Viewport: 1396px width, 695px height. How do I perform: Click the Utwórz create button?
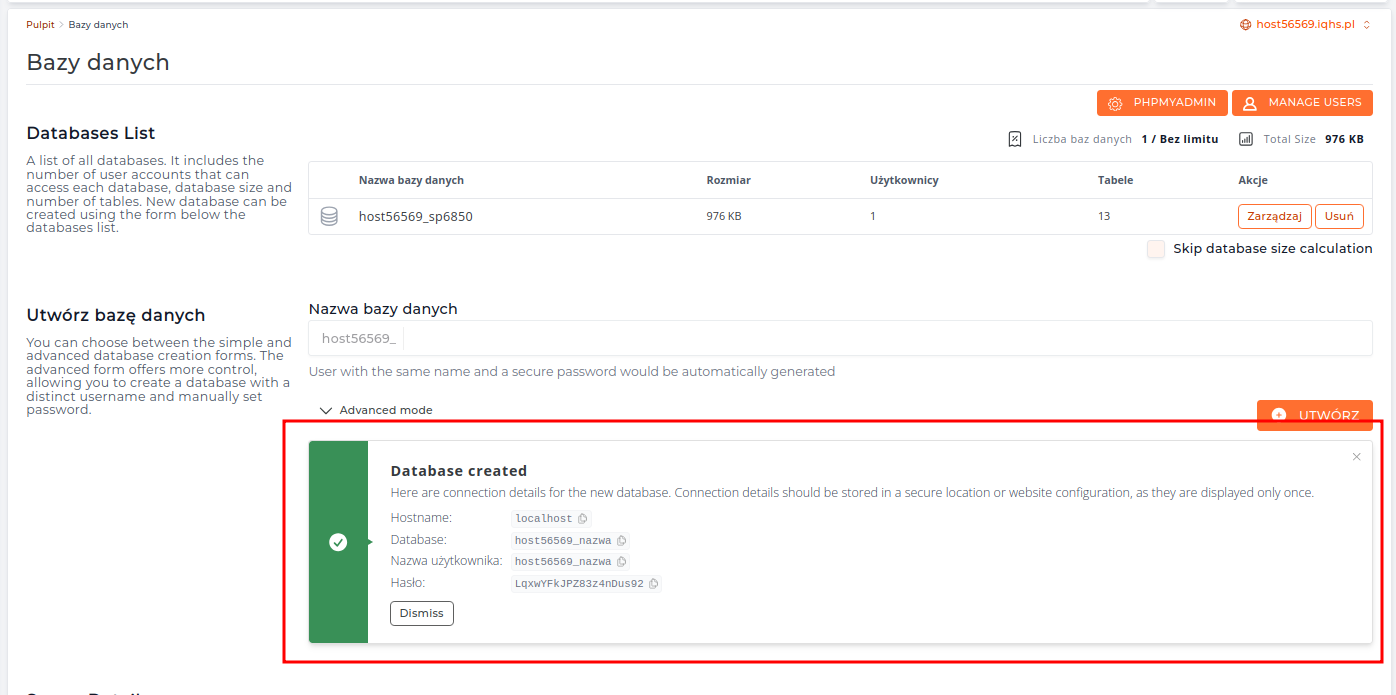click(1314, 415)
